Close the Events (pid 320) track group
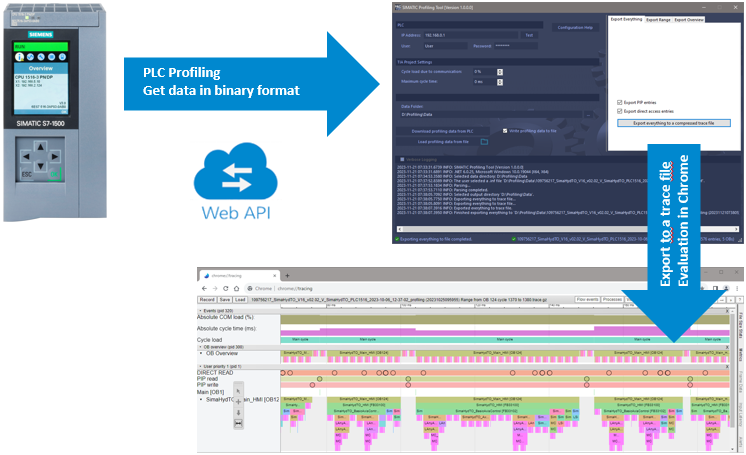Screen dimensions: 746x455 (x=727, y=311)
